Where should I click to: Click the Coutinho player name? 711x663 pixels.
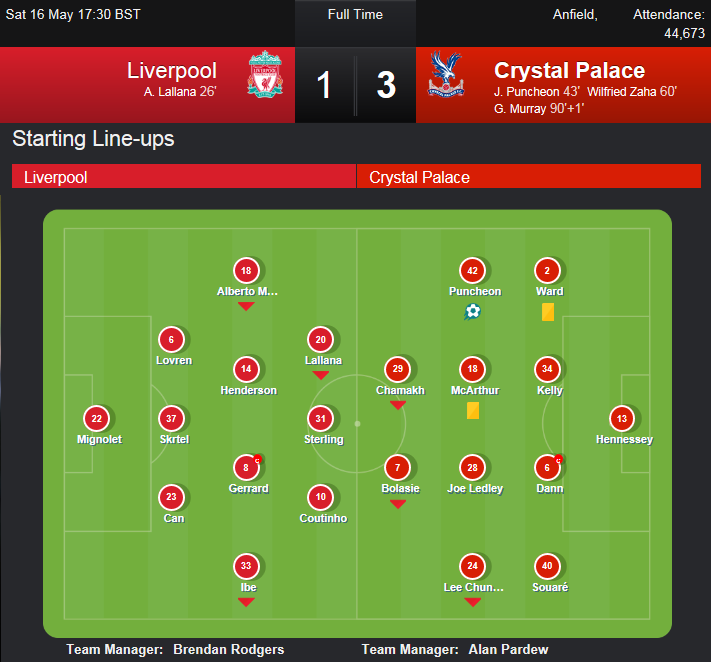[x=323, y=518]
